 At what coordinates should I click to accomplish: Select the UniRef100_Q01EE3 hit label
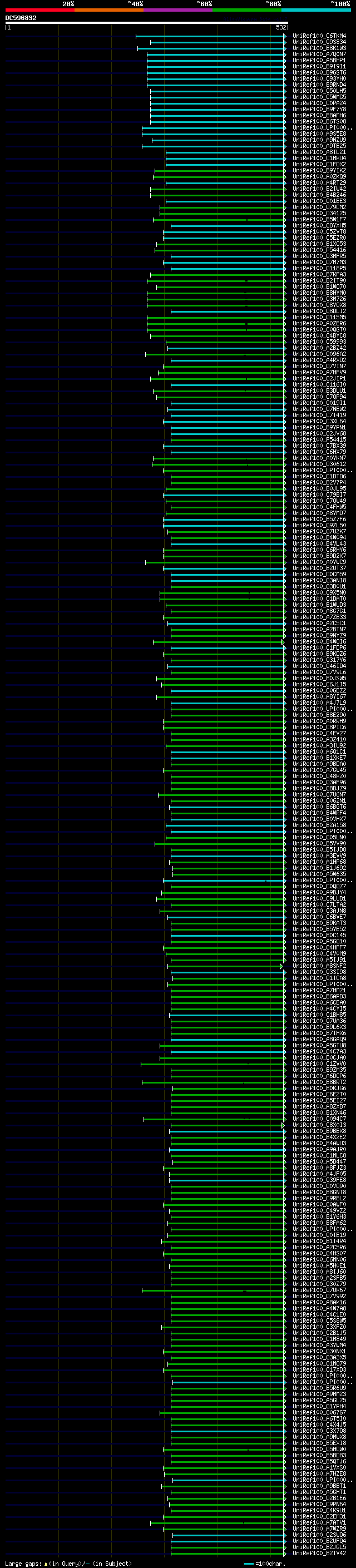tap(319, 201)
